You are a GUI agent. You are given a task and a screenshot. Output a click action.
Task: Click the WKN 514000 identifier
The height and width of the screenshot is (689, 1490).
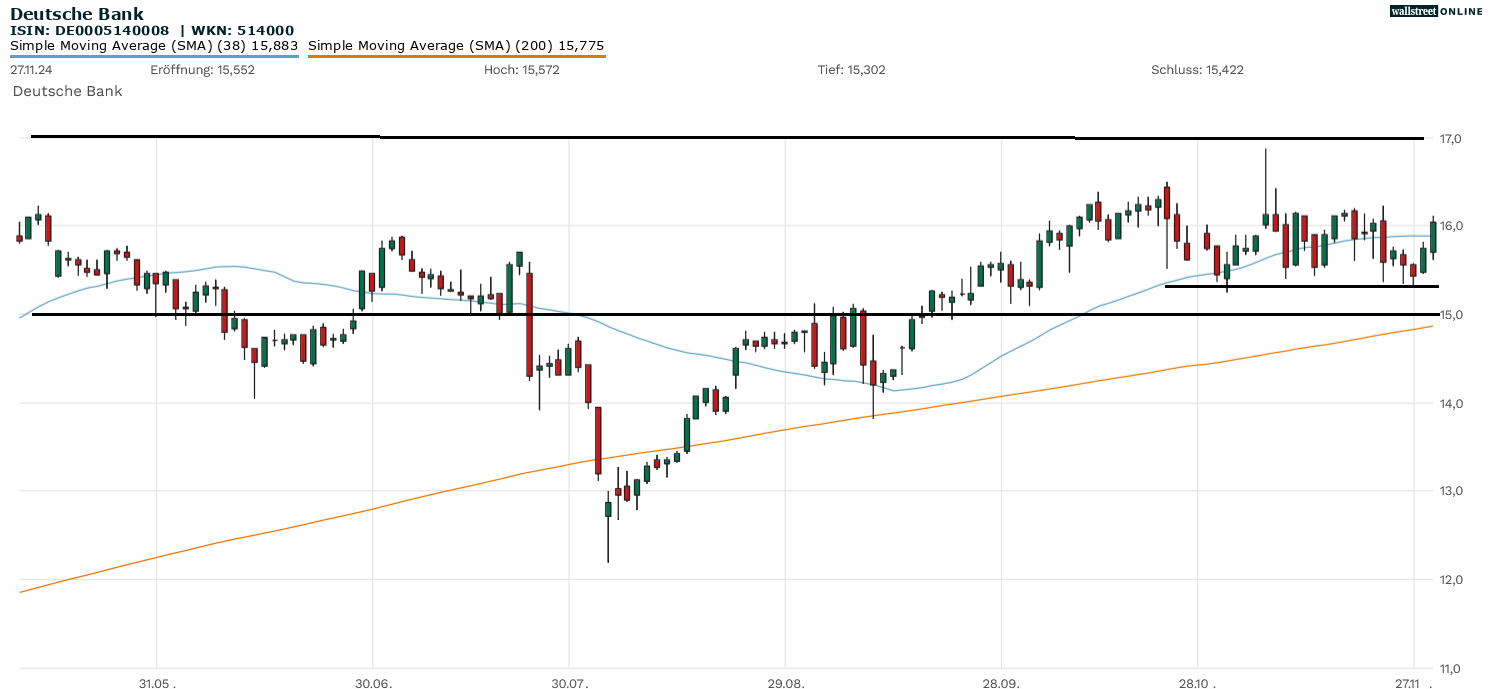tap(244, 31)
